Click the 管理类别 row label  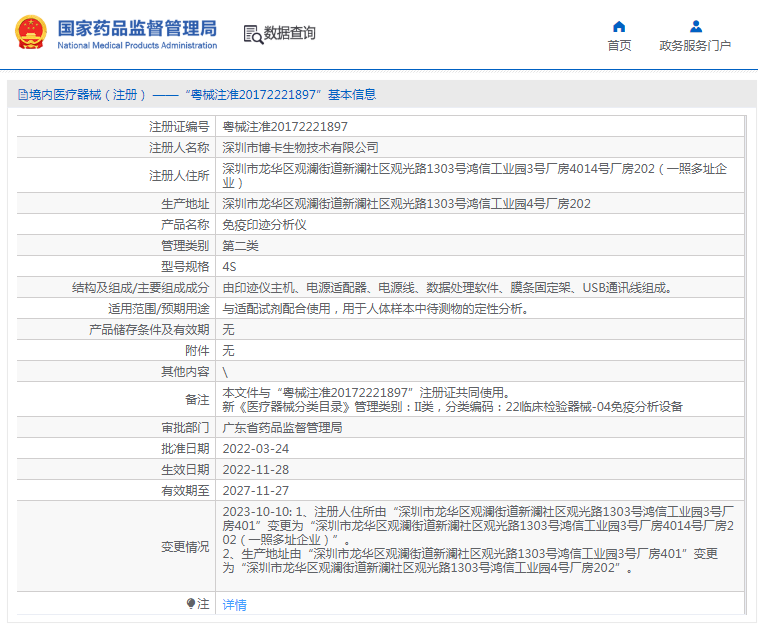pyautogui.click(x=185, y=246)
